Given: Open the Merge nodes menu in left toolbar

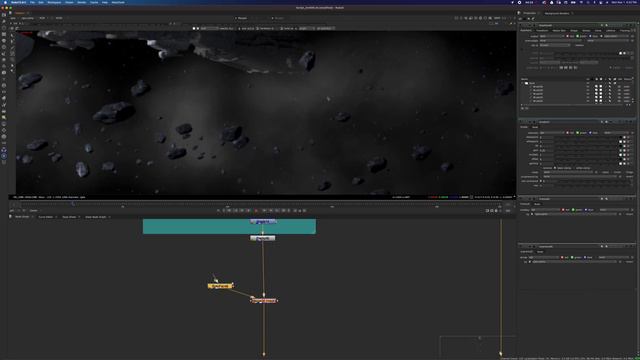Looking at the screenshot, I should pyautogui.click(x=4, y=60).
